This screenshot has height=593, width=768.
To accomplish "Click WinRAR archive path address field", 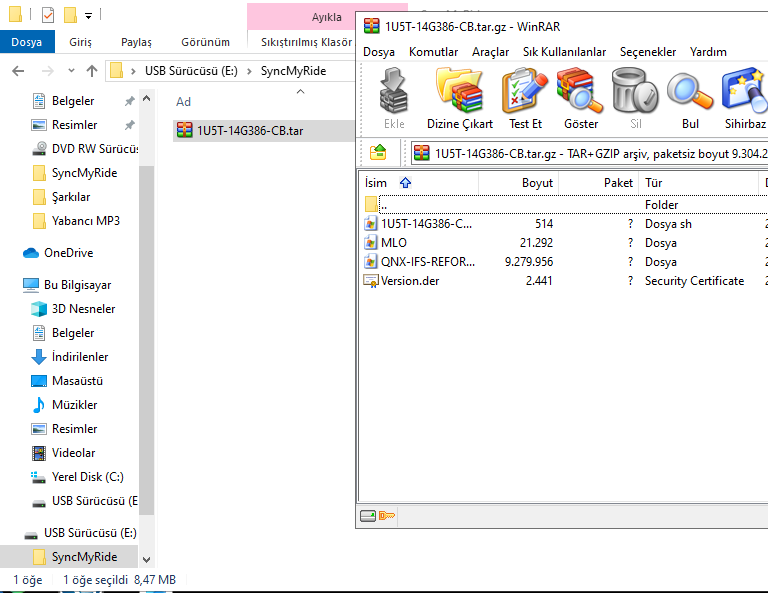I will click(x=589, y=153).
